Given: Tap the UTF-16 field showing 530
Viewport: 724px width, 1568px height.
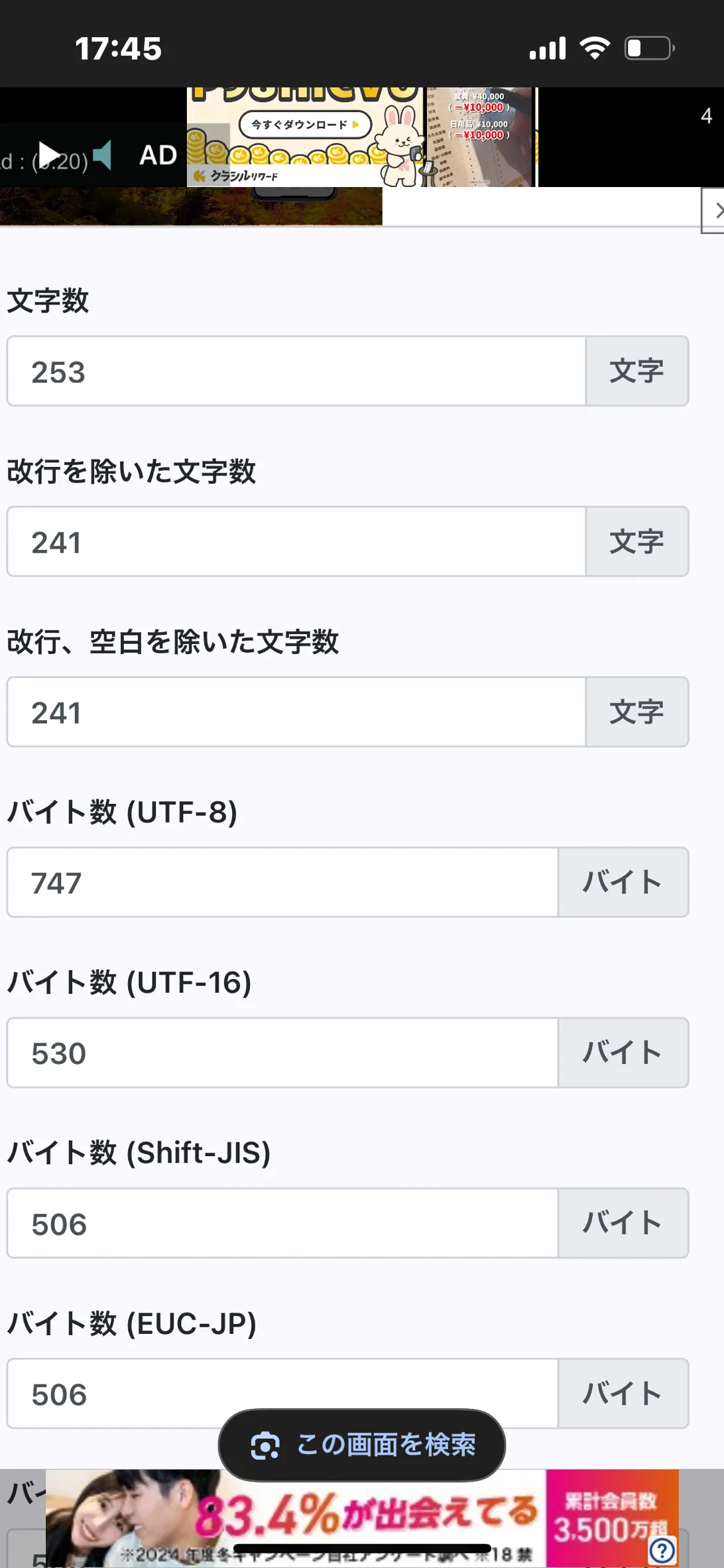Looking at the screenshot, I should click(282, 1053).
